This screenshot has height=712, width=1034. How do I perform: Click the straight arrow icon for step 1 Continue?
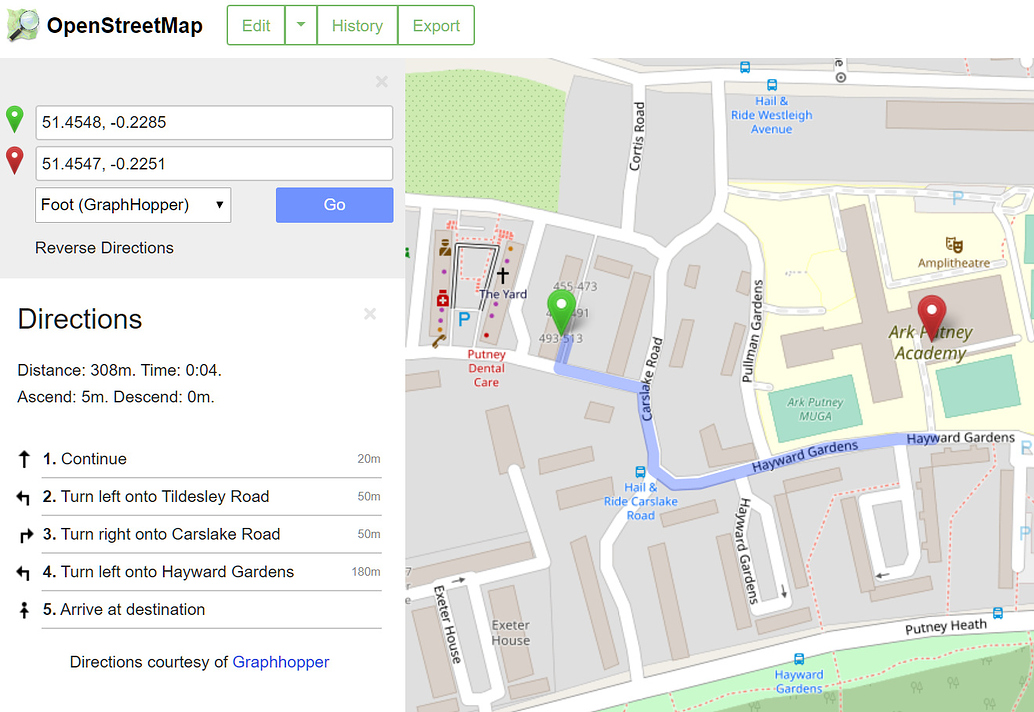click(24, 459)
